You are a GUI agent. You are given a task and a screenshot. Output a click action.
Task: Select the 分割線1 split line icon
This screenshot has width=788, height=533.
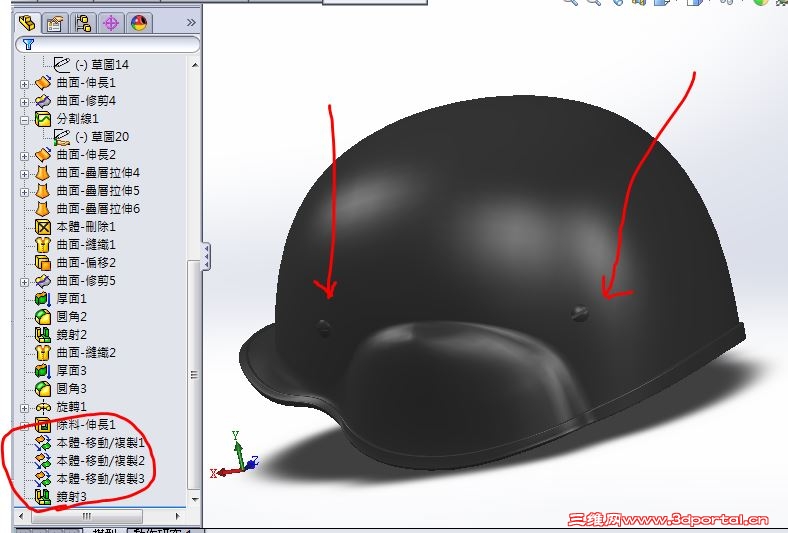click(43, 119)
